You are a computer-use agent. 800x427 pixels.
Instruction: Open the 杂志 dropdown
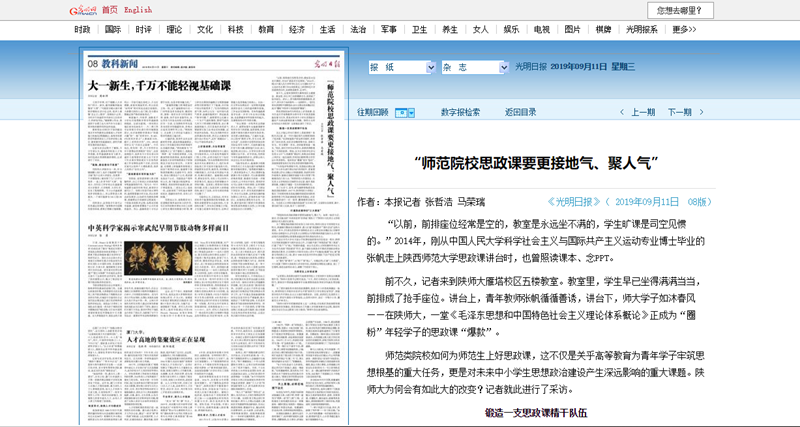click(473, 67)
